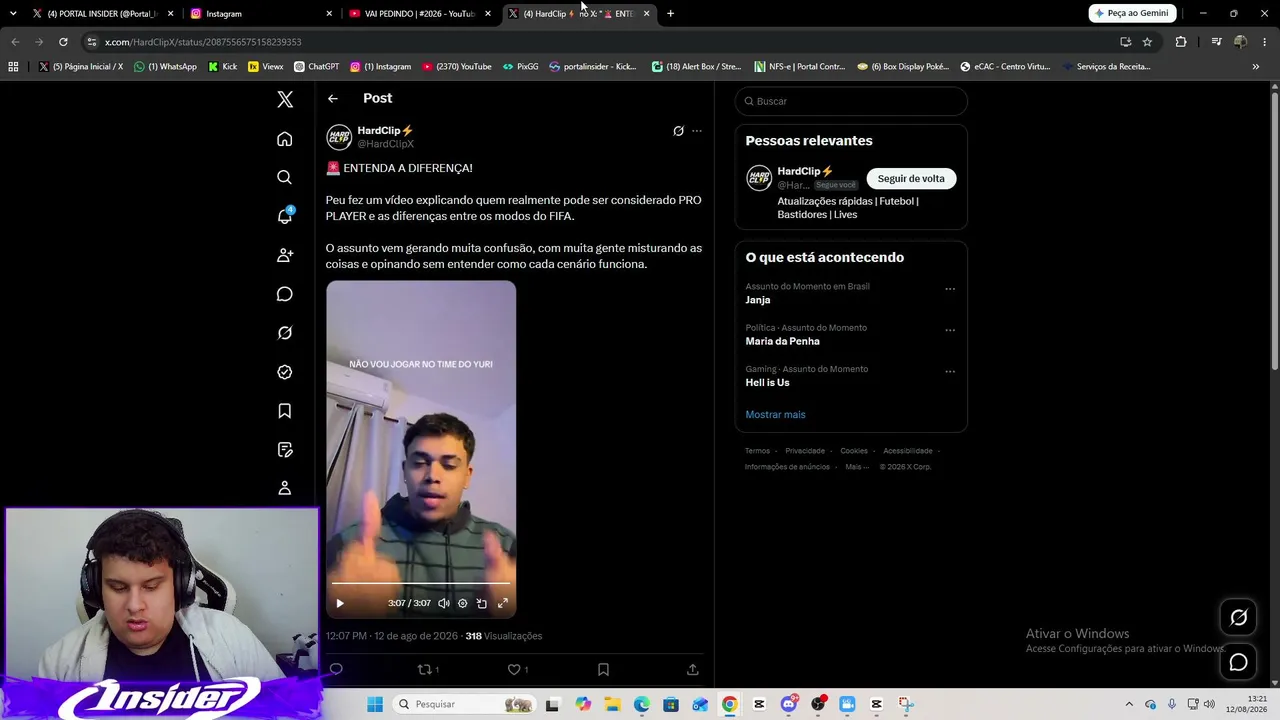Repost the HardClip post
1280x720 pixels.
click(x=424, y=669)
